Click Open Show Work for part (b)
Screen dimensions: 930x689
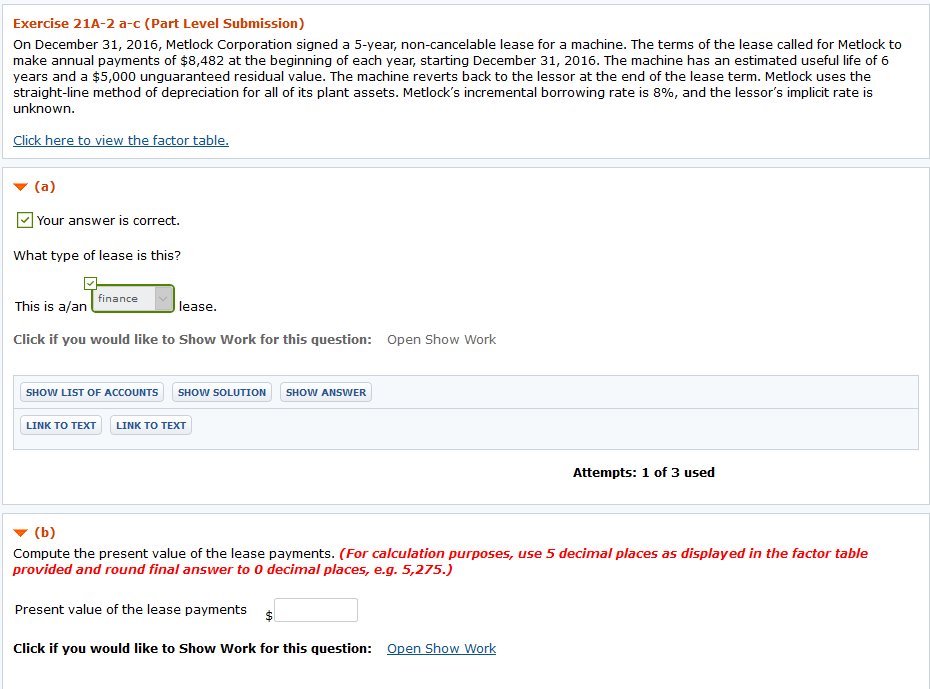pos(441,648)
